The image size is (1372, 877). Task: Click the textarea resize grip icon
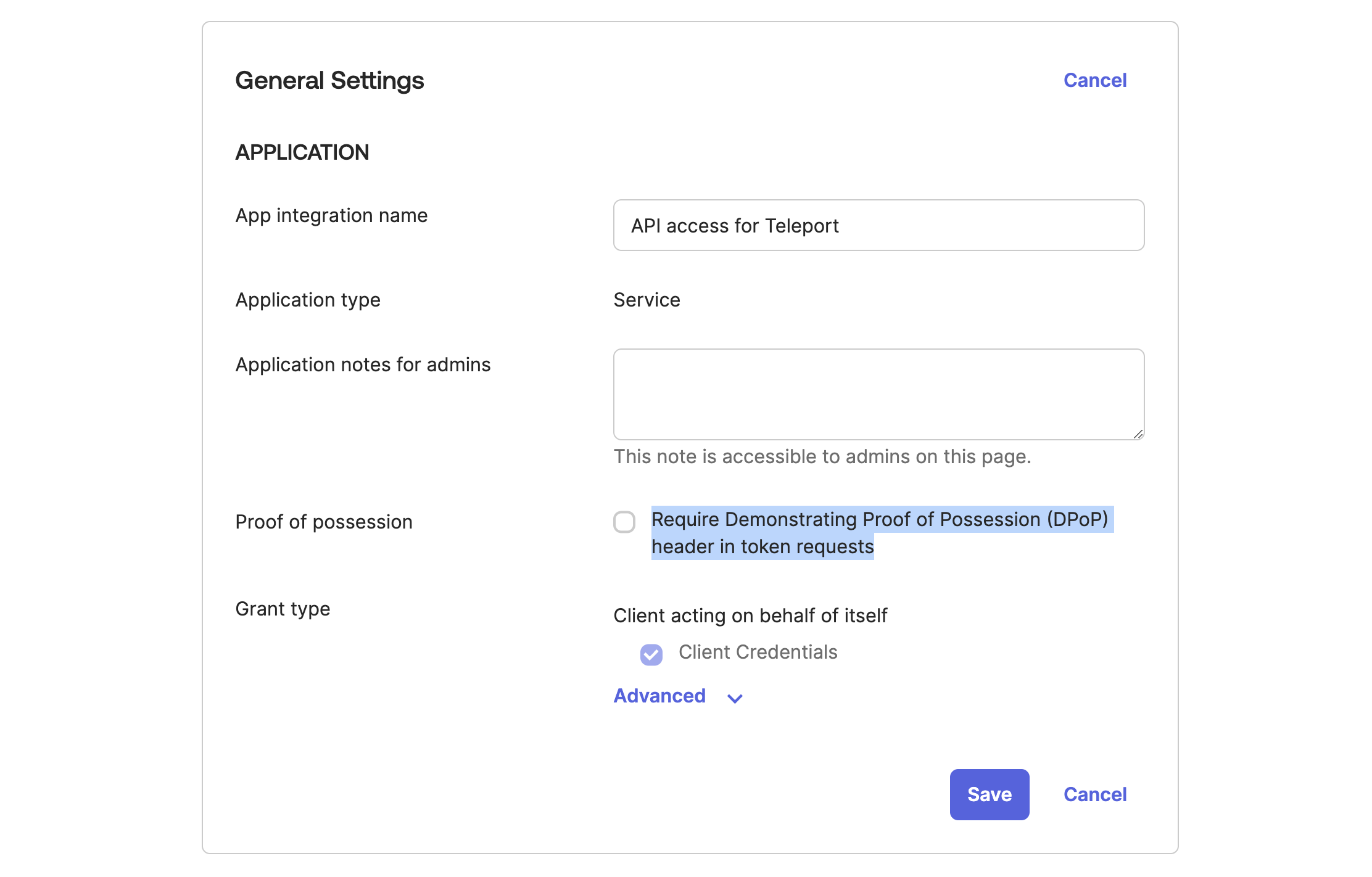(x=1138, y=435)
